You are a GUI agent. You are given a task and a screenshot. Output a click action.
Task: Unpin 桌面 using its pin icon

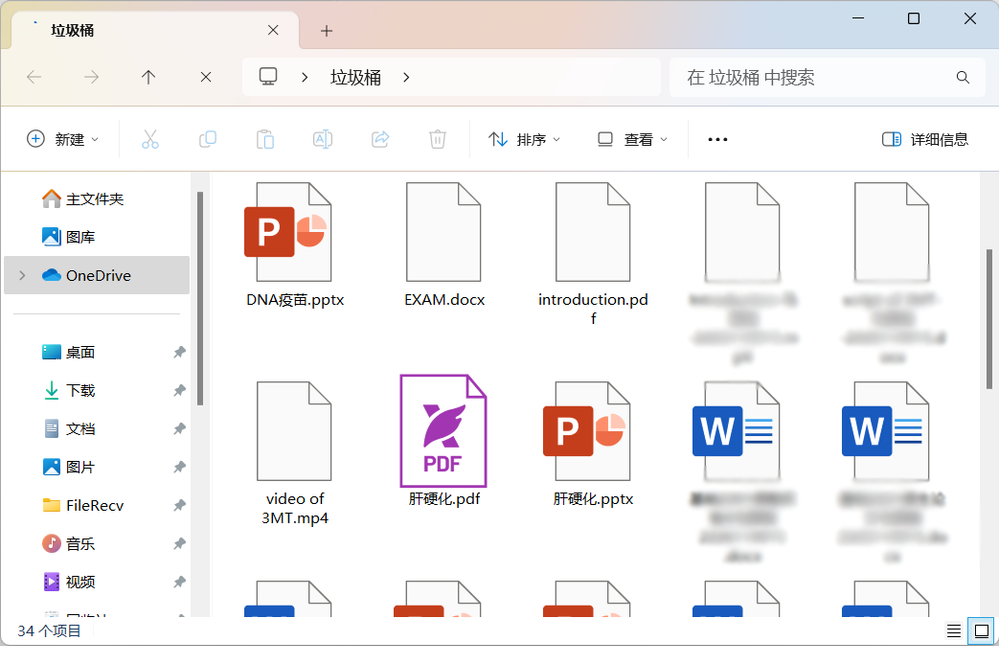pos(180,352)
